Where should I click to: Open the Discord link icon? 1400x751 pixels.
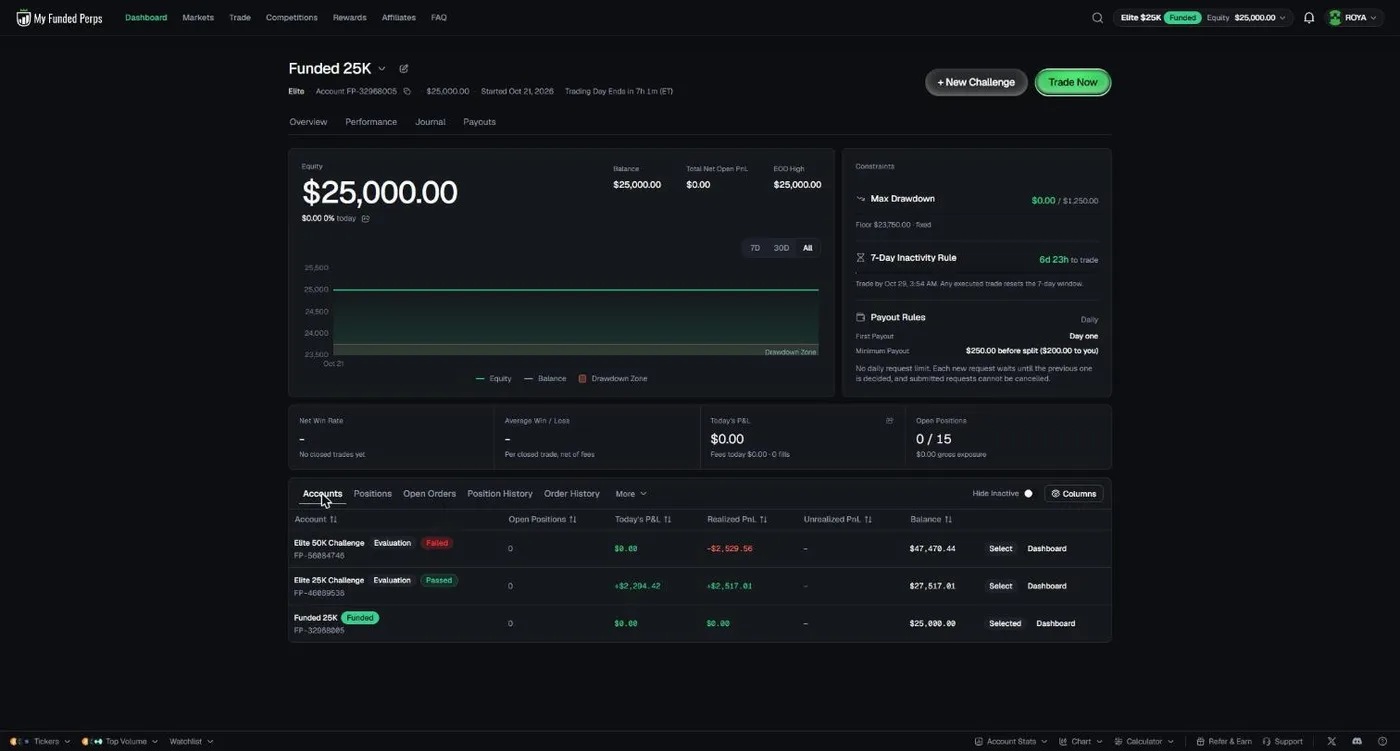click(1357, 741)
